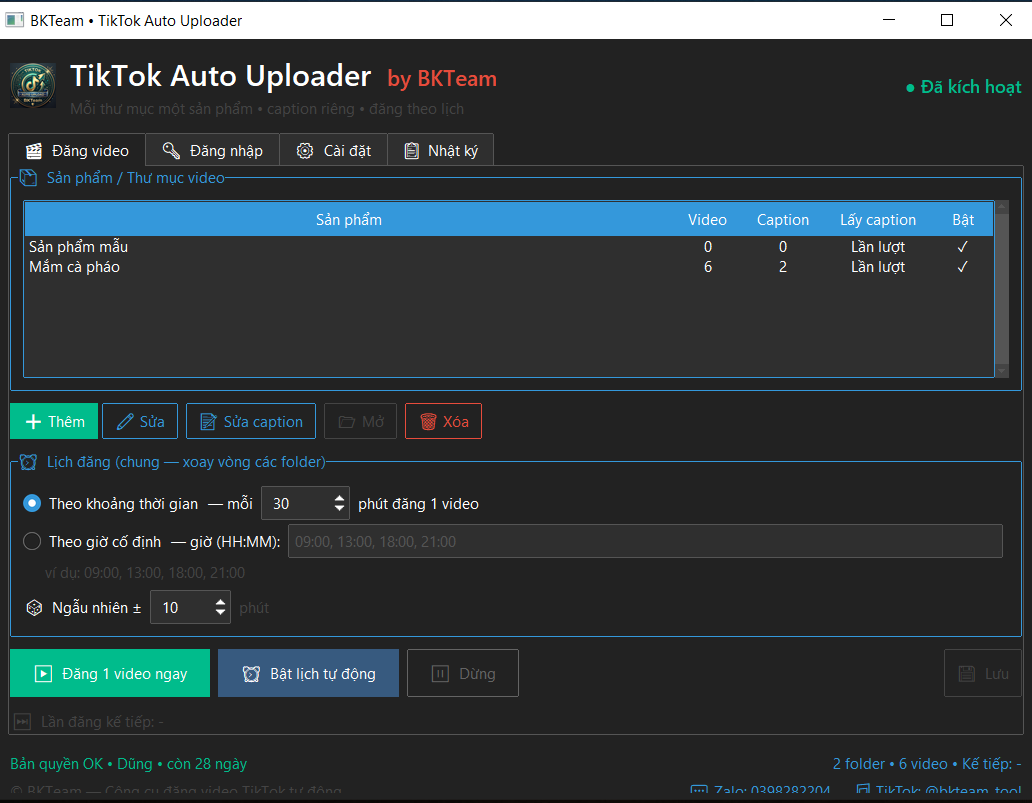Click the product list vertical scrollbar

1002,287
